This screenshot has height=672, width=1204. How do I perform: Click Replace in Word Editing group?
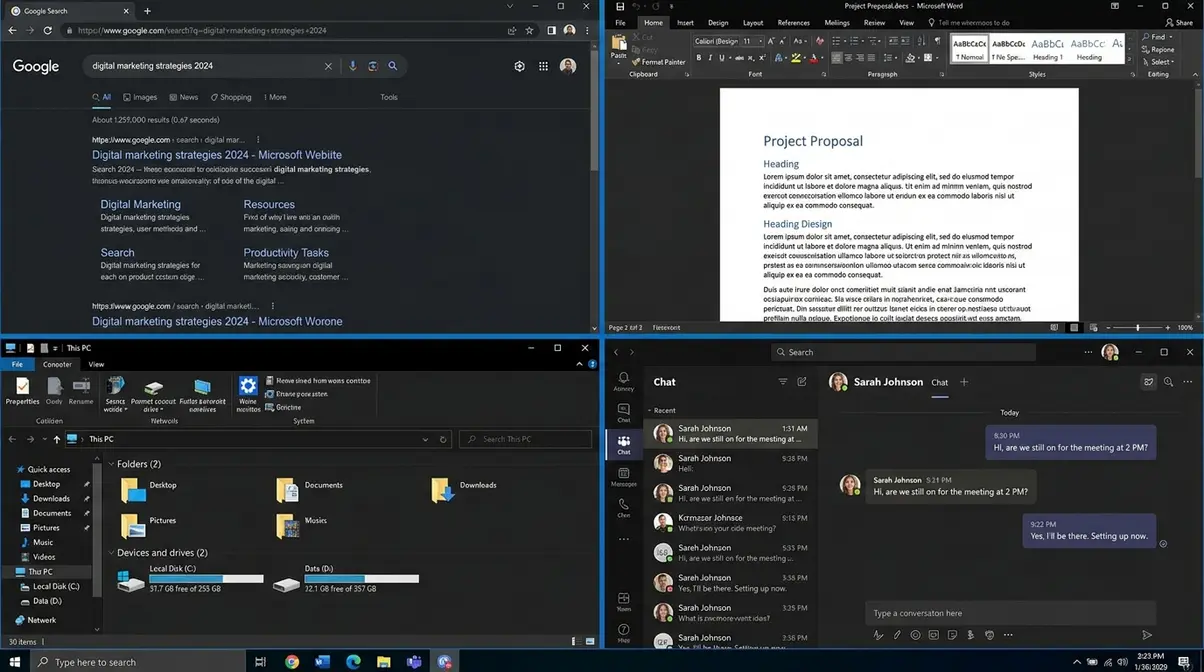tap(1160, 49)
